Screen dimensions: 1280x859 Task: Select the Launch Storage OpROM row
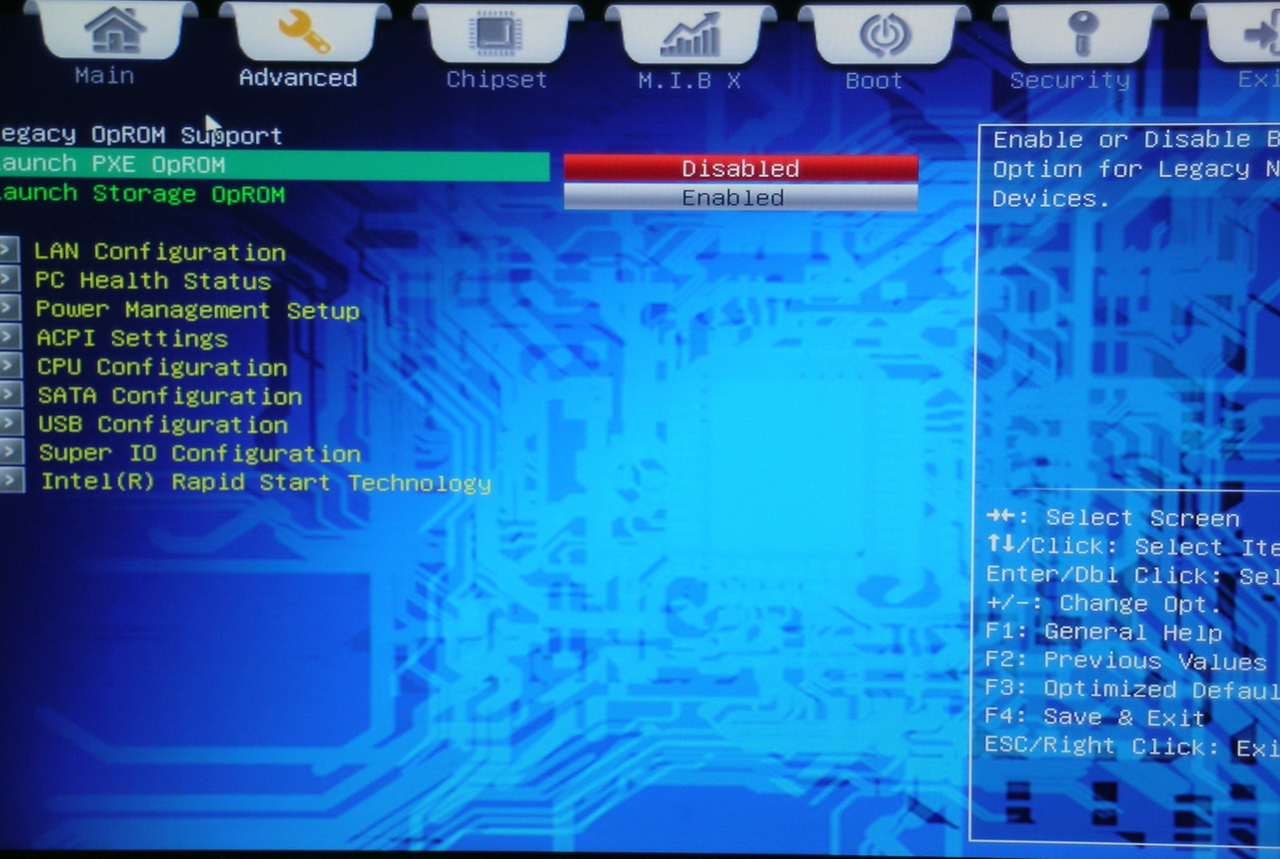142,194
